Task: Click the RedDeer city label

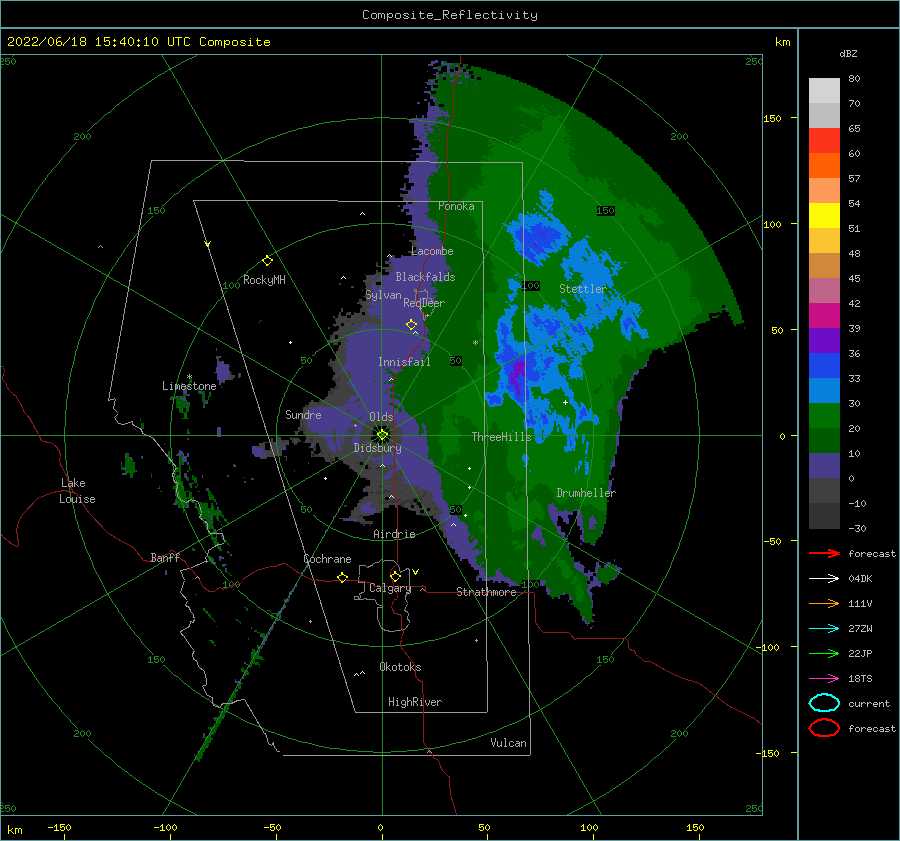Action: (424, 303)
